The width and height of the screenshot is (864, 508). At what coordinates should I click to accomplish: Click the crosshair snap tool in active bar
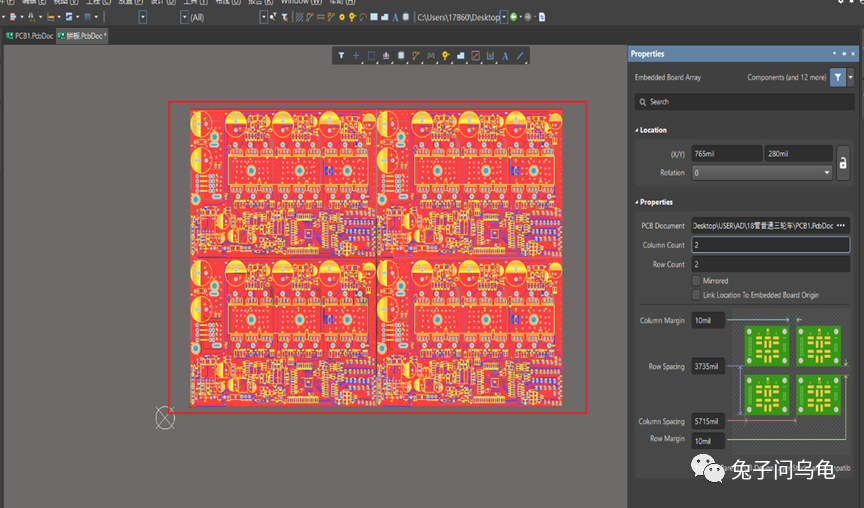tap(356, 55)
